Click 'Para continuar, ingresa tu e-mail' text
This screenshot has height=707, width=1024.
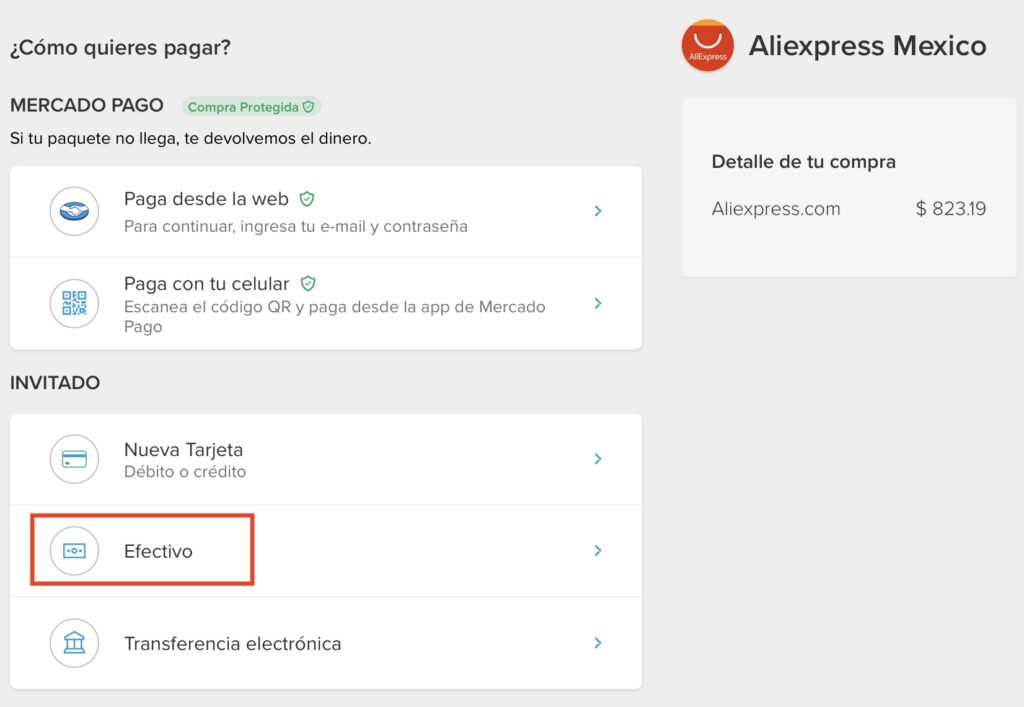(296, 227)
